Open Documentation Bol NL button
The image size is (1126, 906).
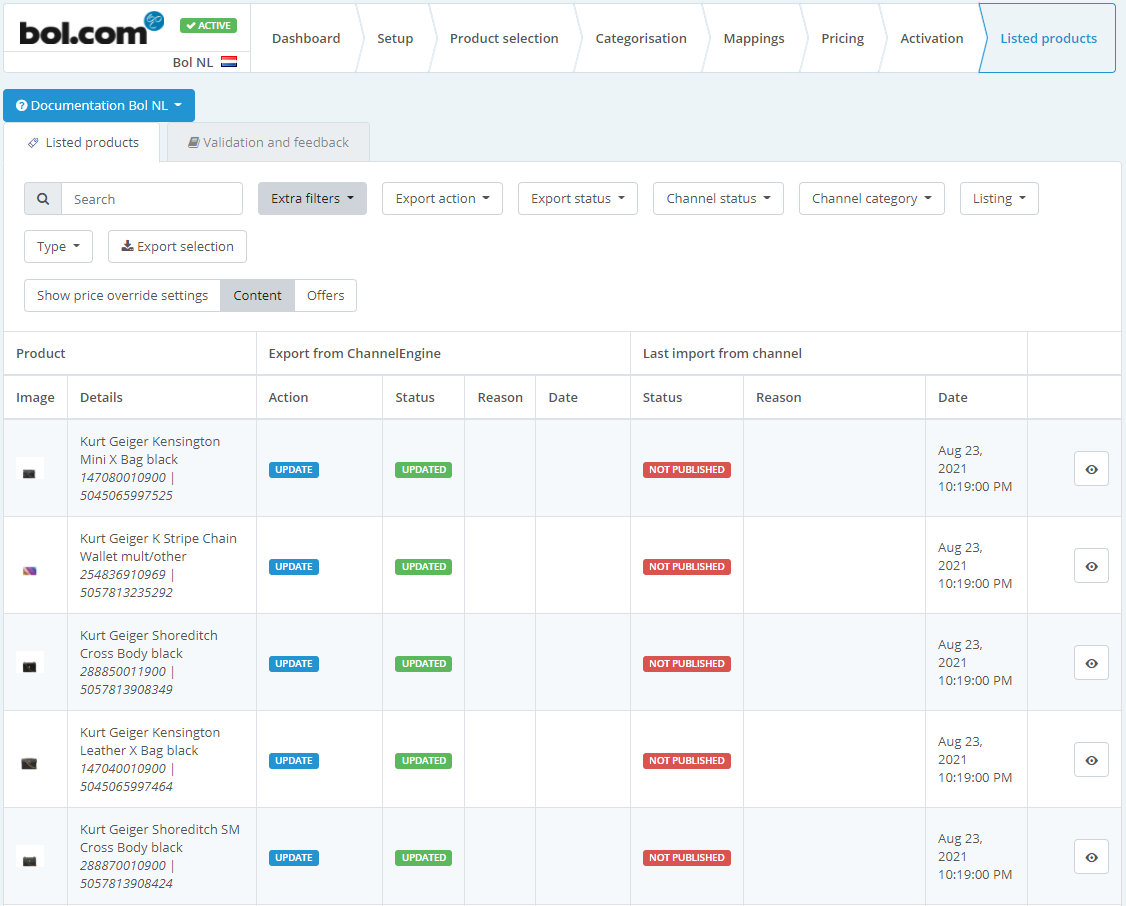coord(99,106)
